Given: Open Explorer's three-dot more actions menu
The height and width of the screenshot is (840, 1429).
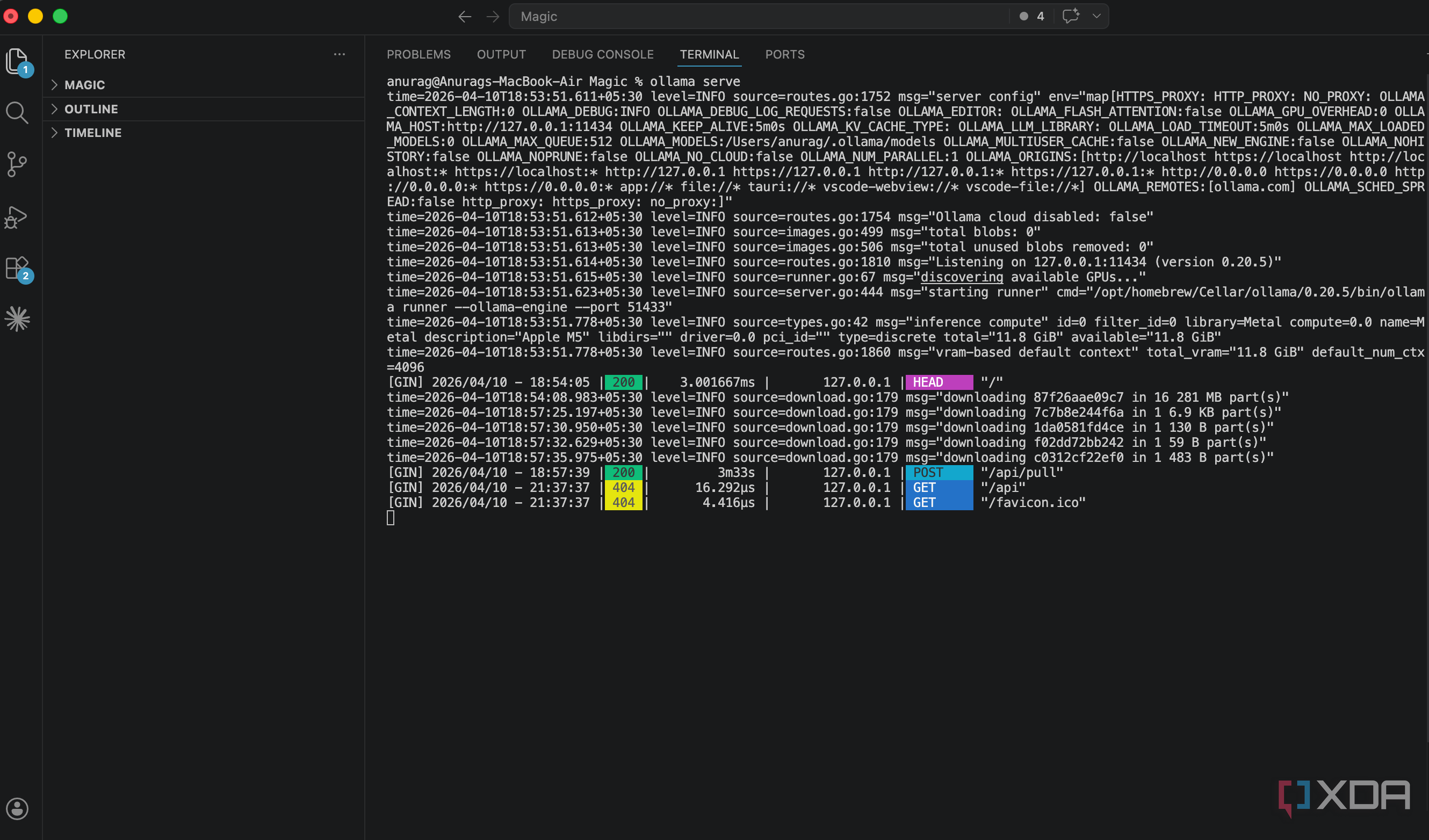Looking at the screenshot, I should 340,54.
